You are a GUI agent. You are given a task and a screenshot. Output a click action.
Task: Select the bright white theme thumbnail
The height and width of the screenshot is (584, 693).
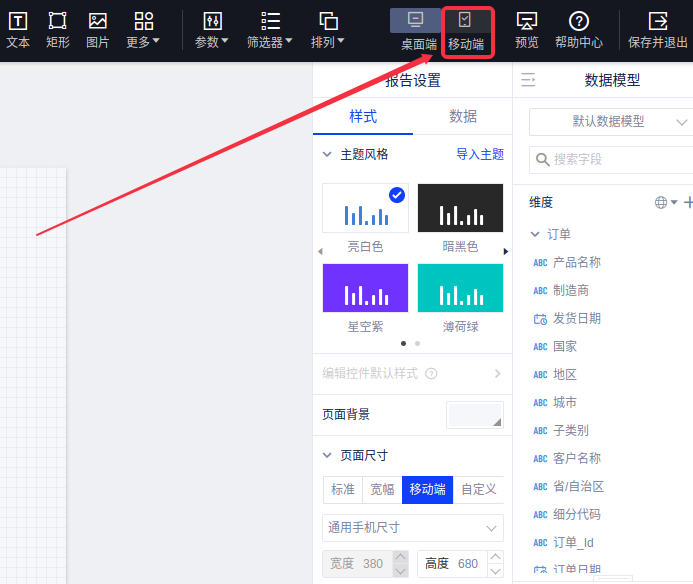point(365,209)
